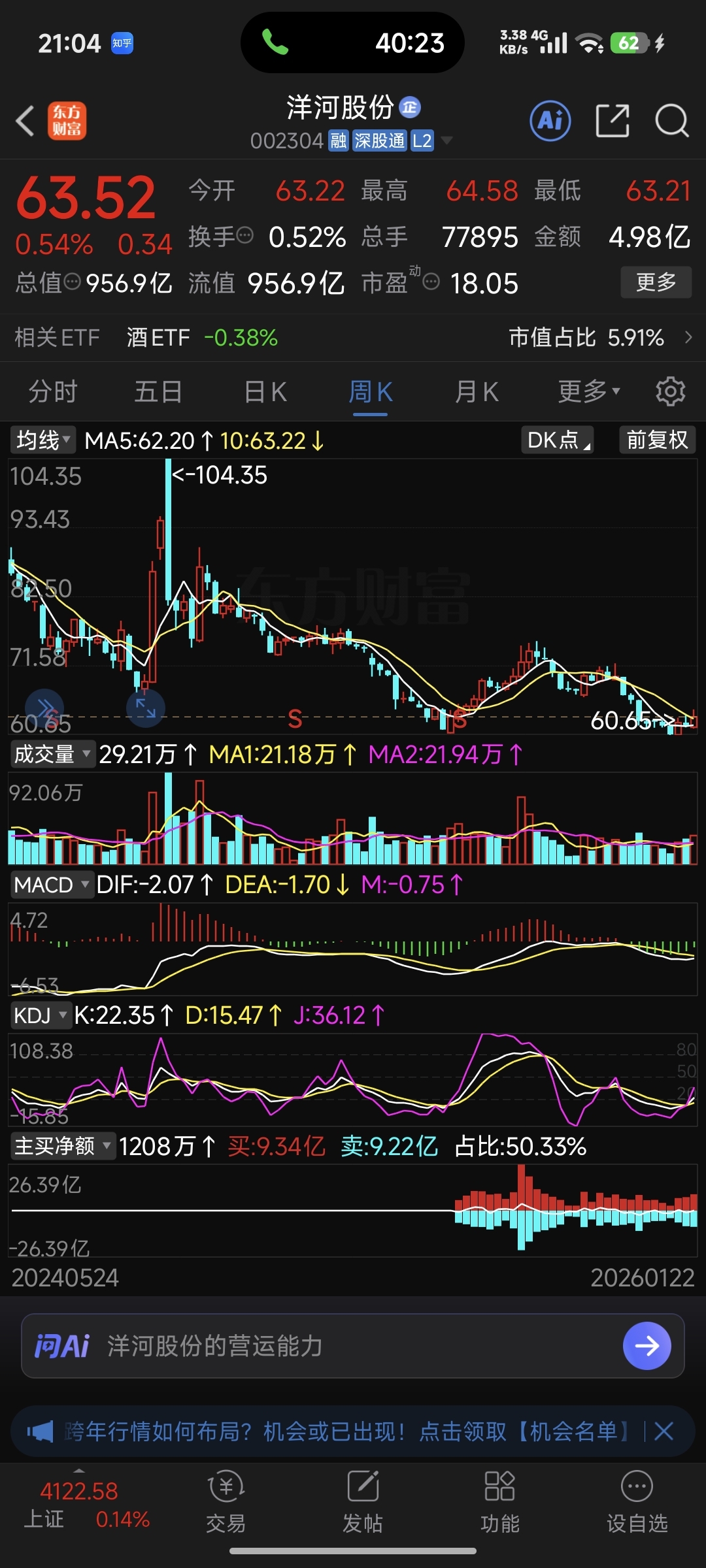Tap the 洋河股份 stock title
Screen dimensions: 706x1568
340,107
